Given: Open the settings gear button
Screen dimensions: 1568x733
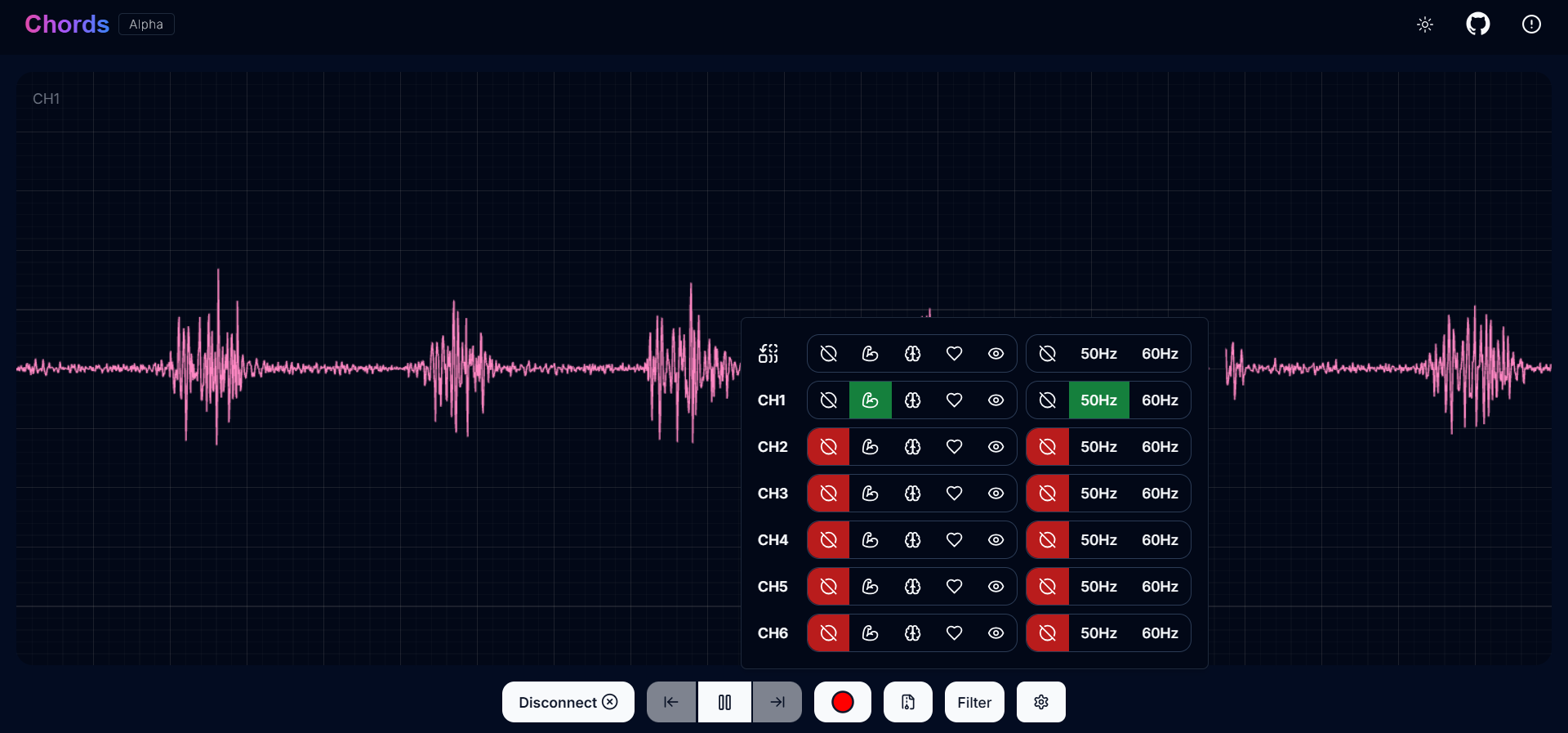Looking at the screenshot, I should [x=1041, y=702].
